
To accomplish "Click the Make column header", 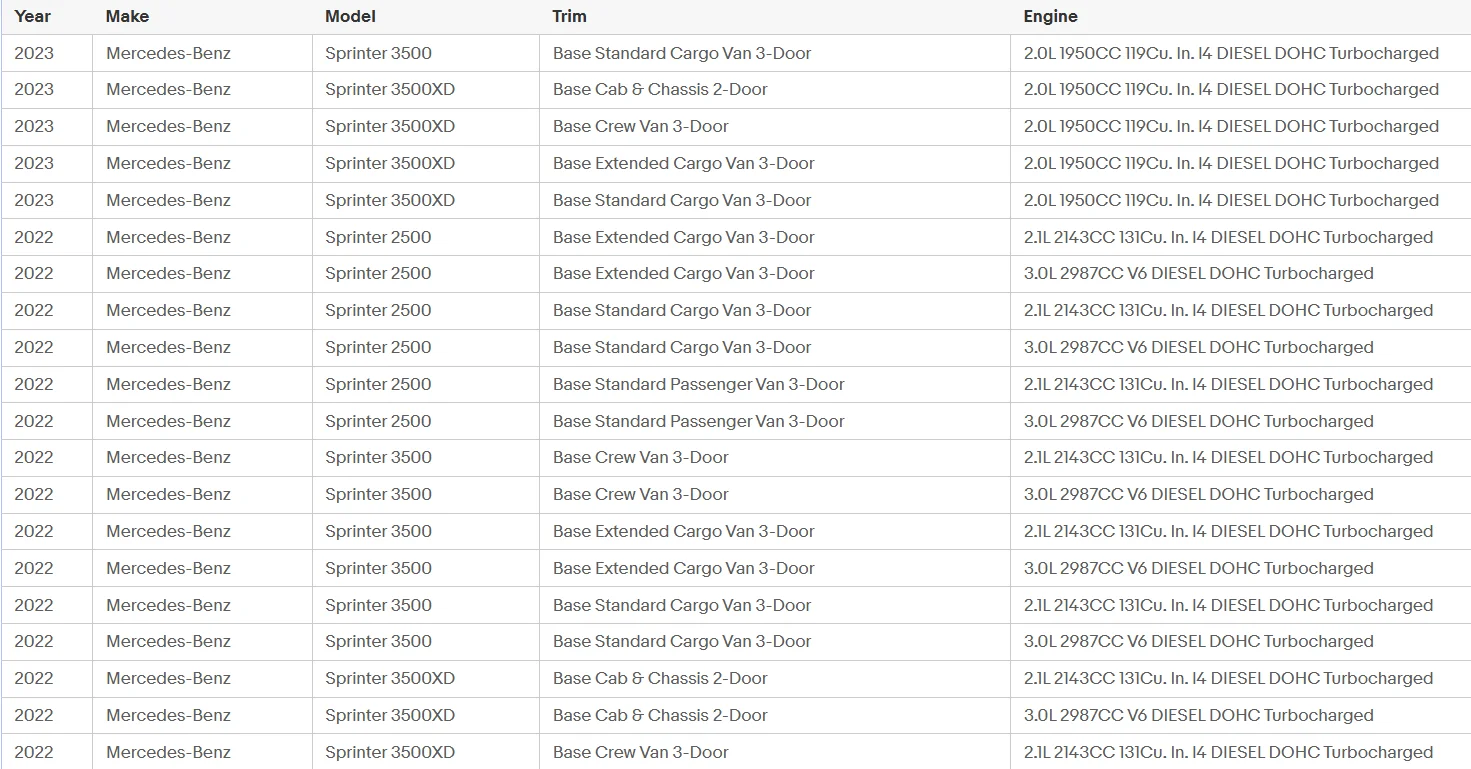I will [x=127, y=16].
